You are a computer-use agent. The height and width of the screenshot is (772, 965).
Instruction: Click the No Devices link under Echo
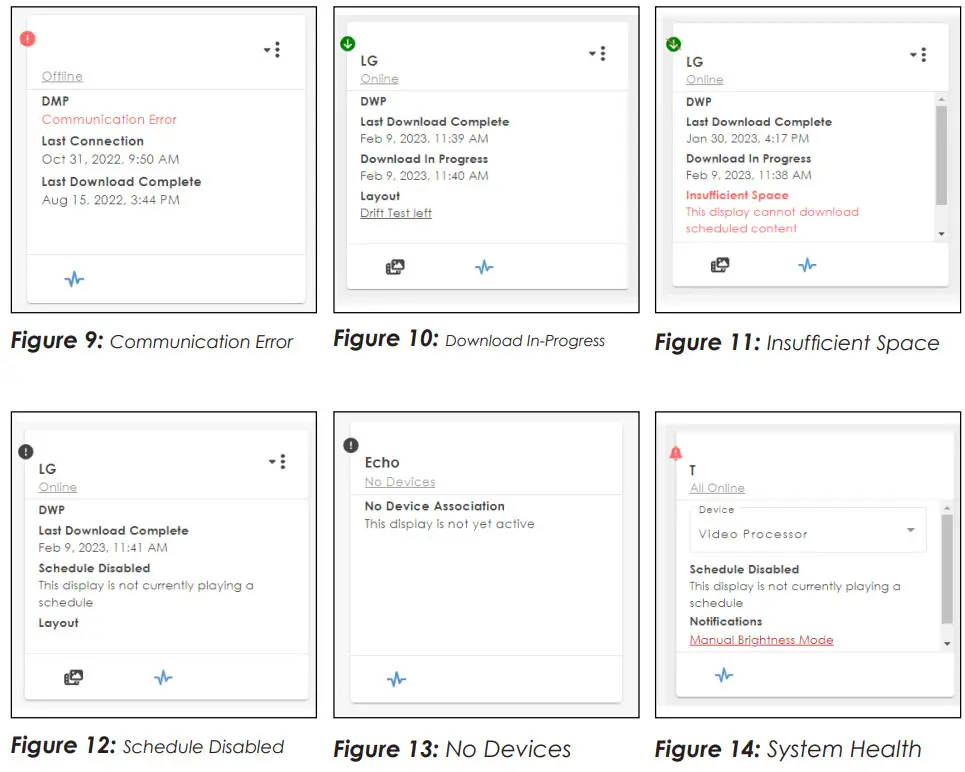tap(399, 482)
